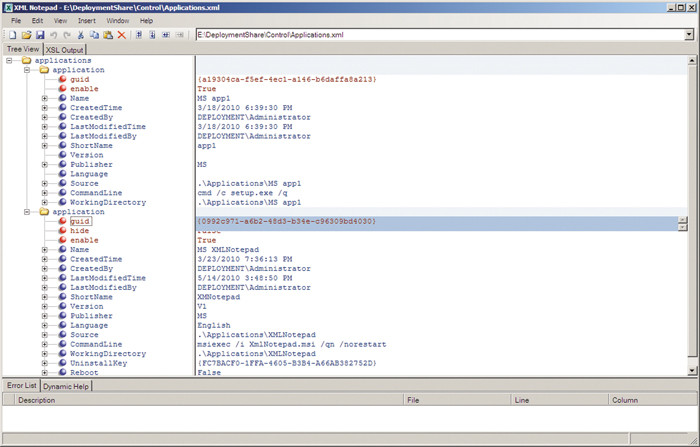This screenshot has height=447, width=700.
Task: Collapse the root applications node
Action: coord(10,60)
